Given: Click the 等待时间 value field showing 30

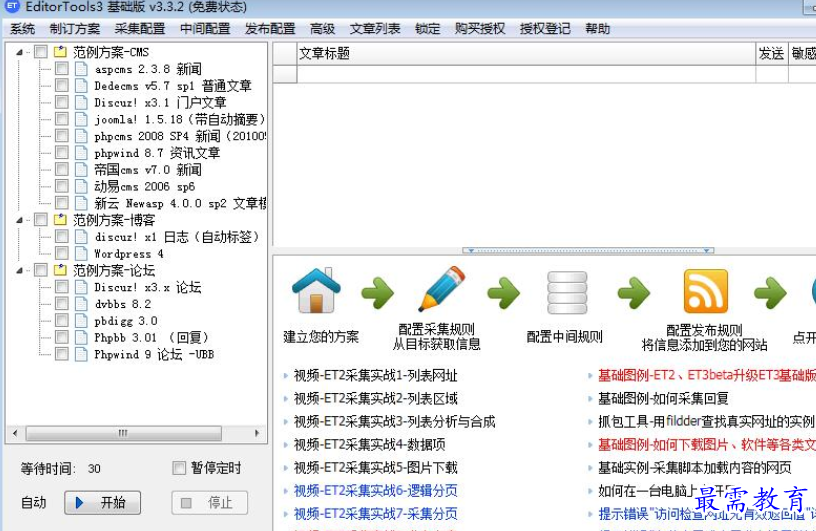Looking at the screenshot, I should pos(94,469).
